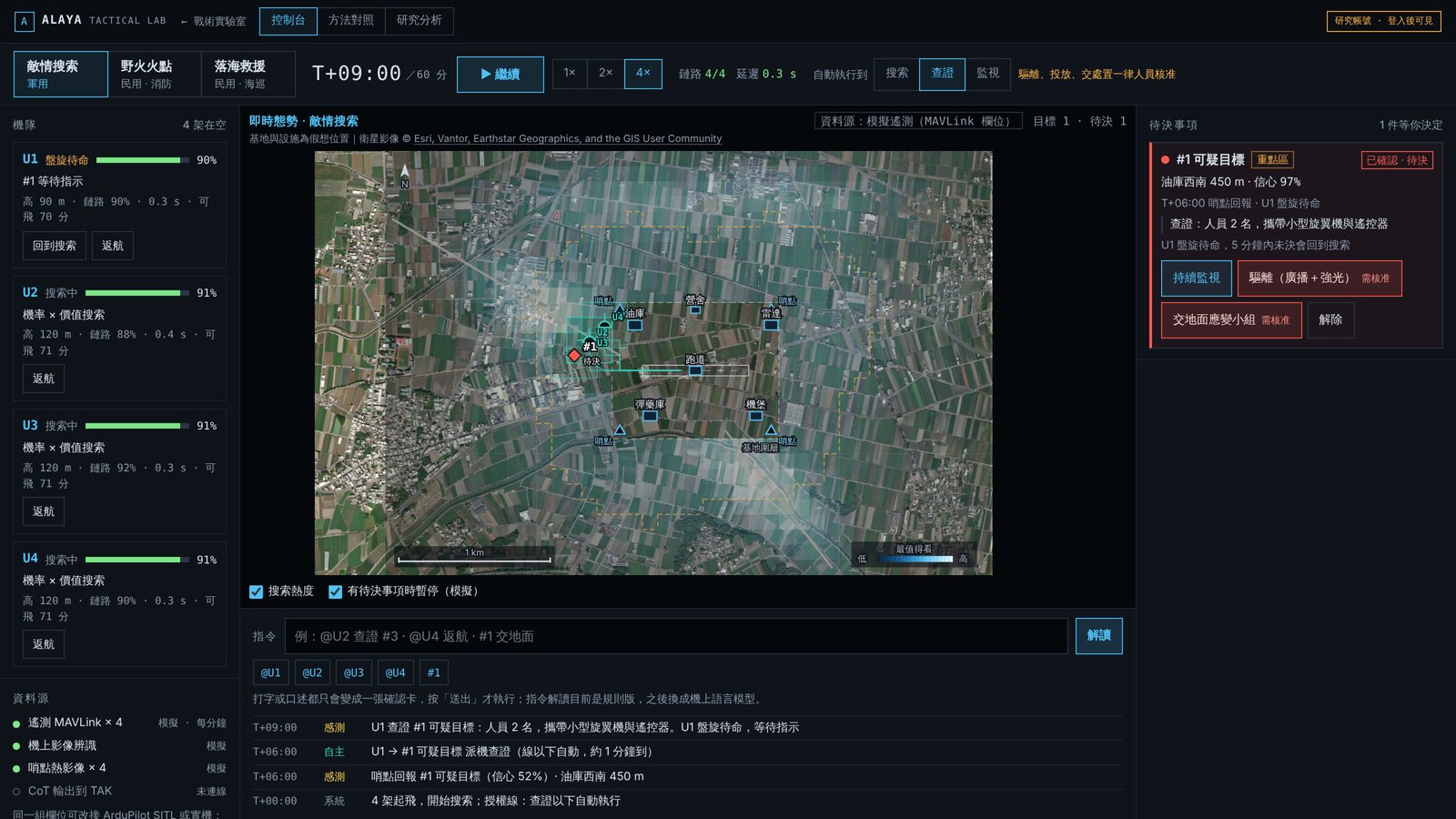Click the red #1 suspect target diamond on map
1456x819 pixels.
coord(574,355)
